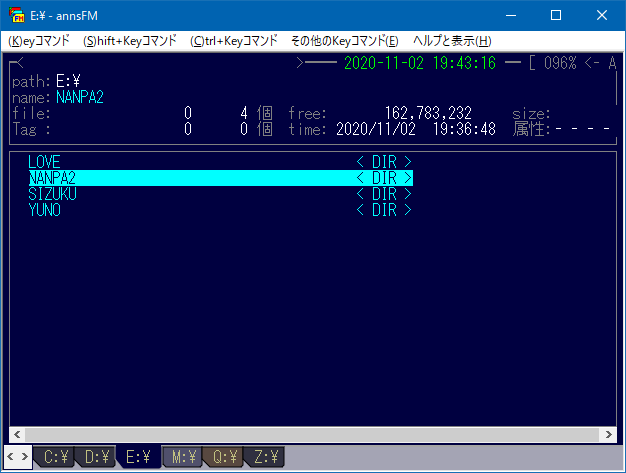Select the SIZUKU directory entry

(220, 194)
